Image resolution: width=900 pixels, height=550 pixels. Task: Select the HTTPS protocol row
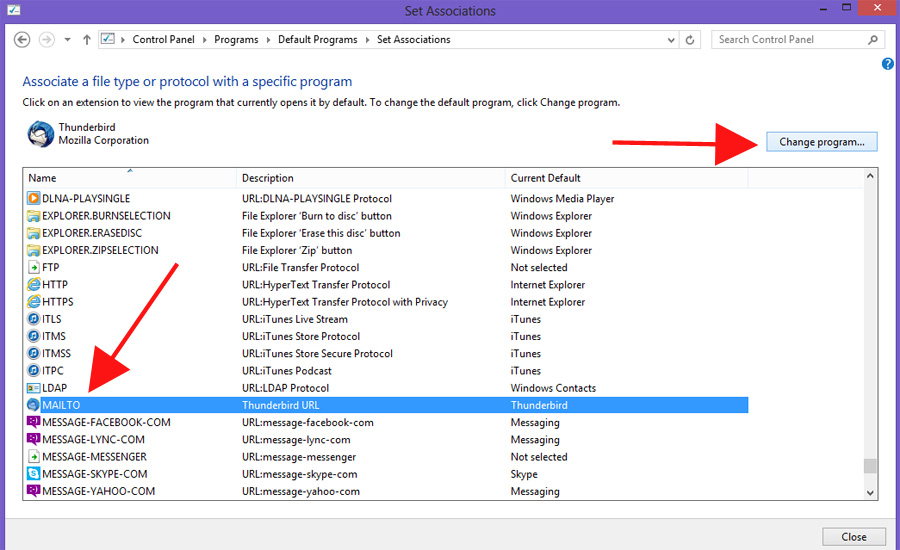tap(387, 302)
